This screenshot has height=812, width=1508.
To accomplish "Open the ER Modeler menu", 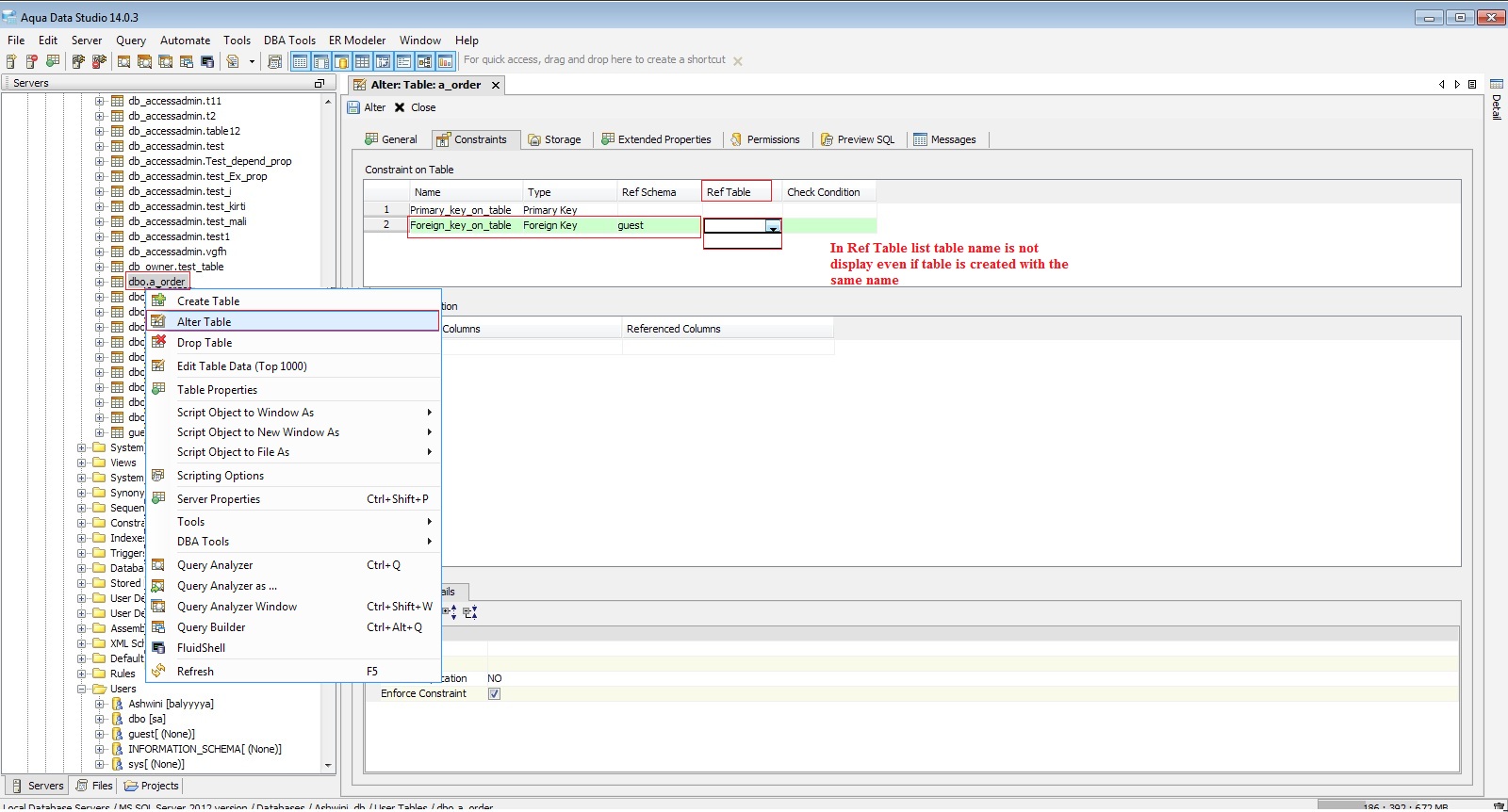I will [357, 41].
